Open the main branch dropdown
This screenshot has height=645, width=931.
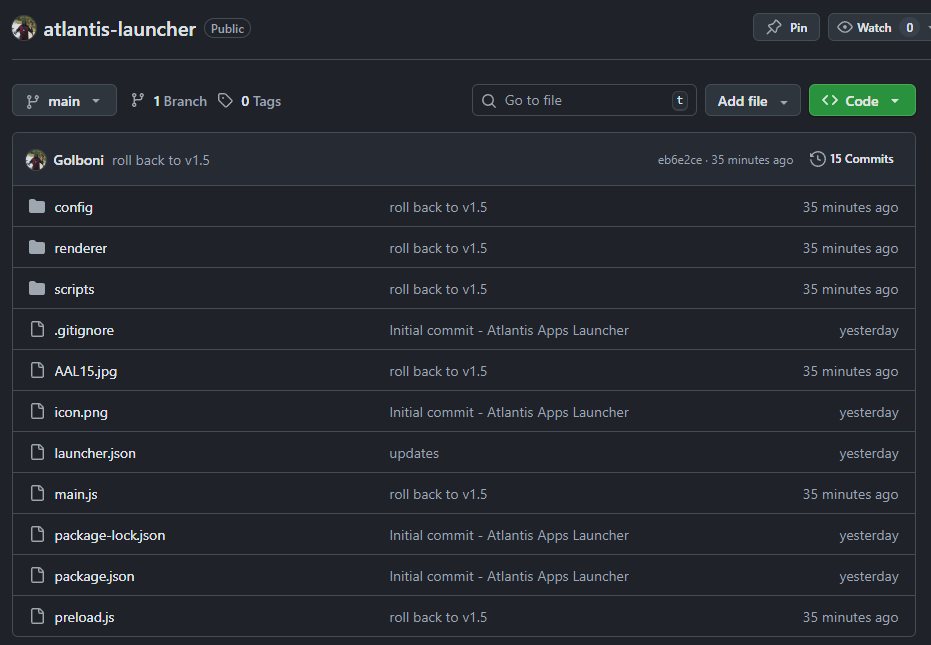pyautogui.click(x=64, y=101)
